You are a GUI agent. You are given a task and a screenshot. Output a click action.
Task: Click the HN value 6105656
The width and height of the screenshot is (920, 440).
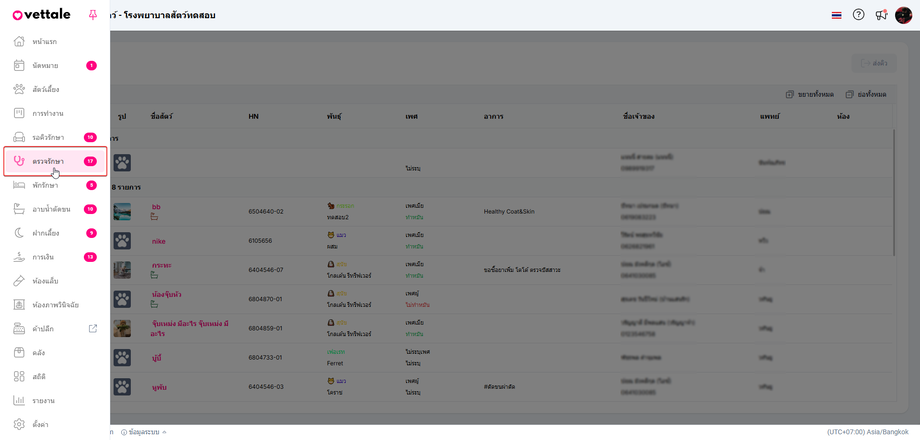click(x=261, y=241)
